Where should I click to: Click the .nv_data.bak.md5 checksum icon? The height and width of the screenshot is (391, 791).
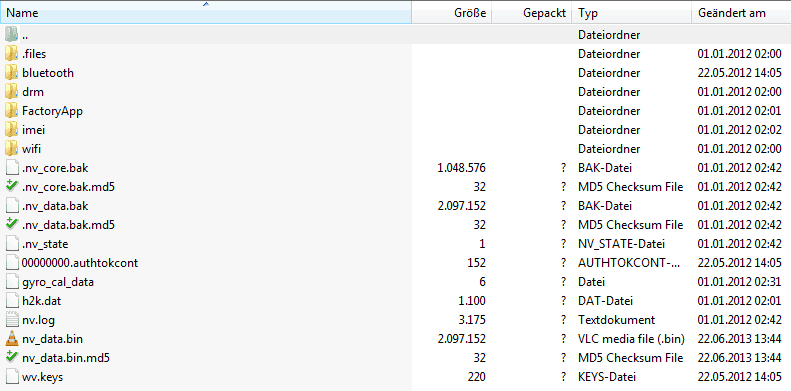click(11, 225)
